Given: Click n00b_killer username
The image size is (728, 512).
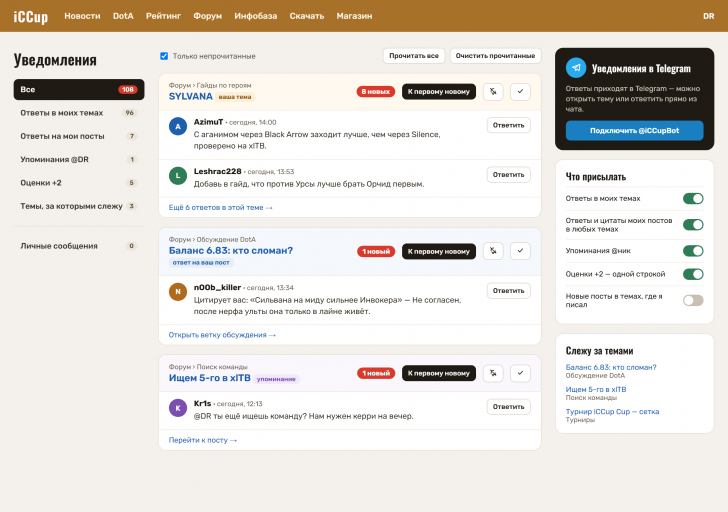Looking at the screenshot, I should pyautogui.click(x=217, y=287).
